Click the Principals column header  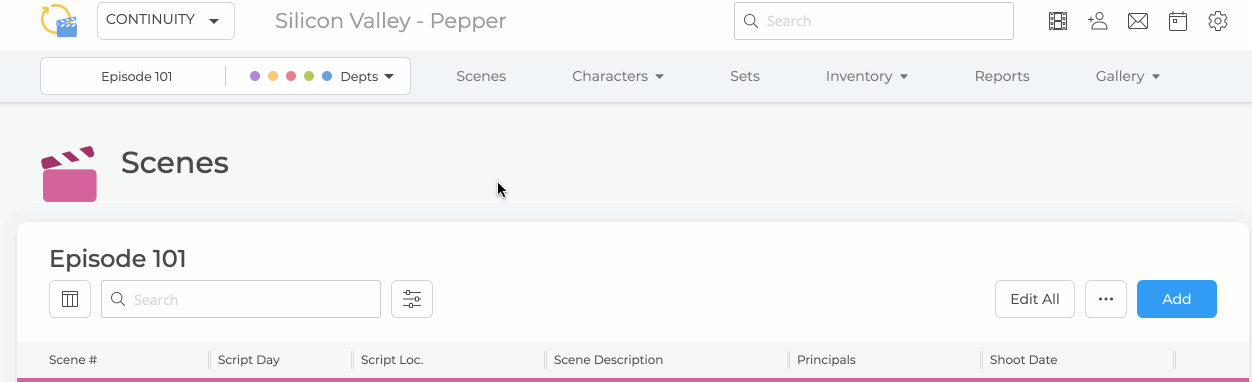(826, 360)
